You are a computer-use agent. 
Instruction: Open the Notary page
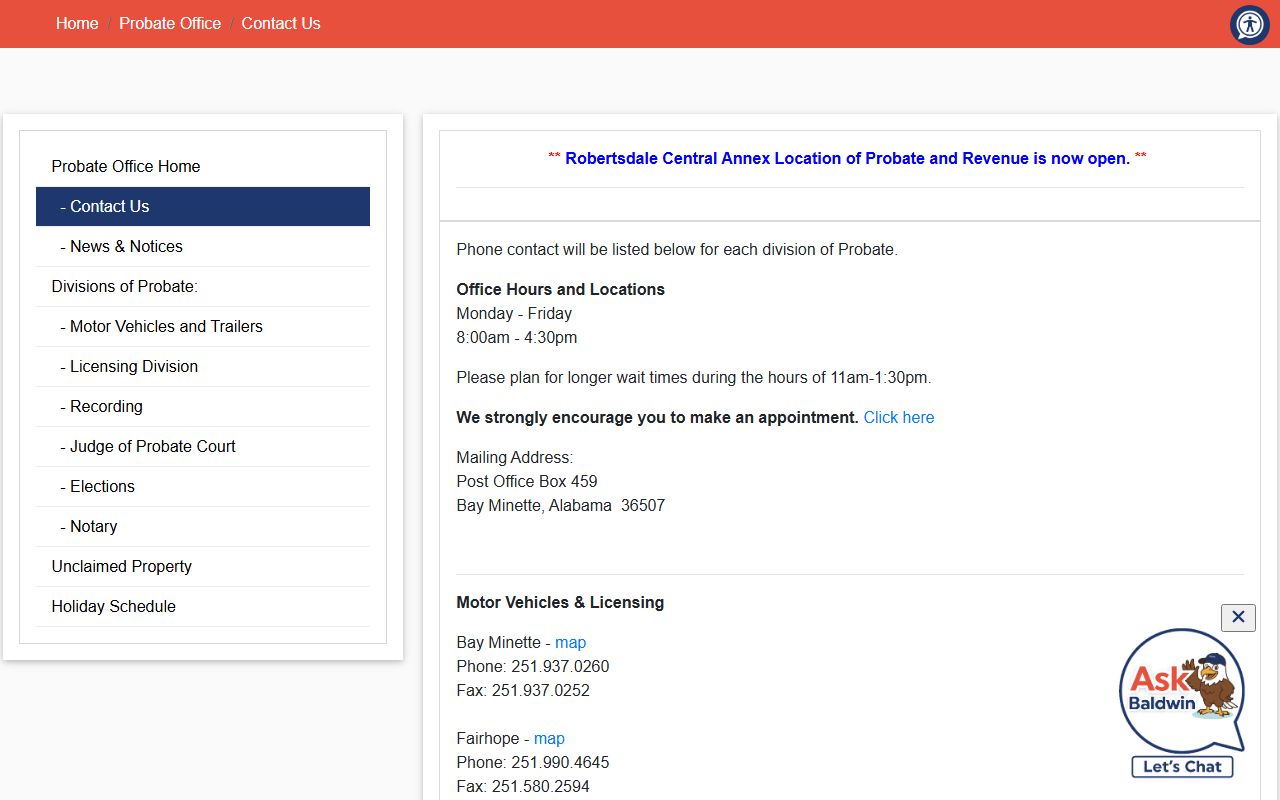[x=203, y=526]
